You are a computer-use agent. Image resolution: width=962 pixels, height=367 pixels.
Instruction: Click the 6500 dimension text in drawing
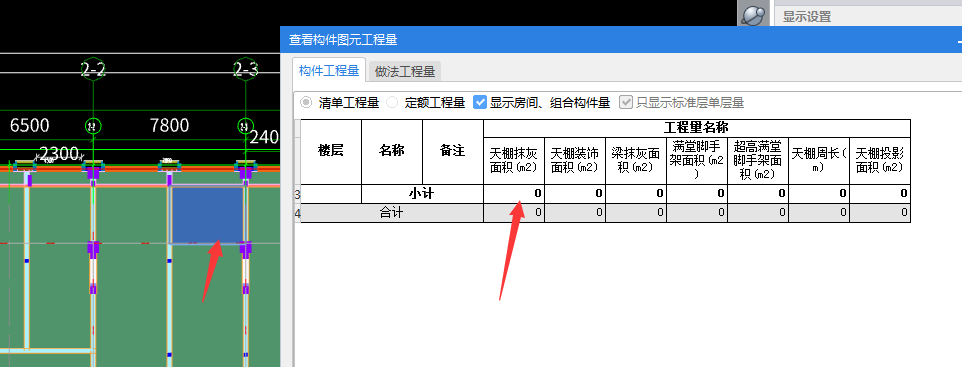29,126
